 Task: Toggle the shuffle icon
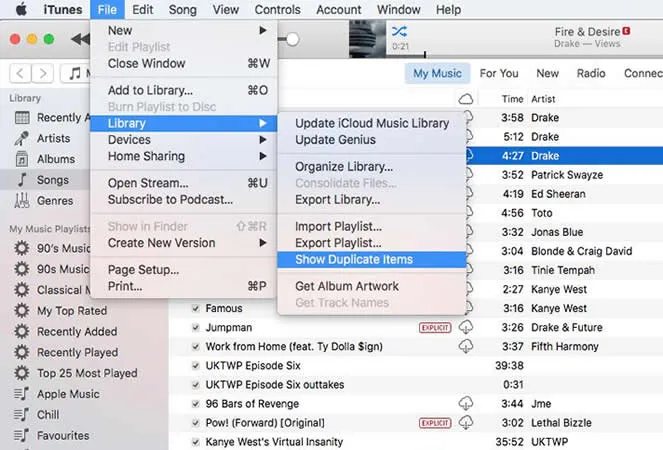(x=399, y=31)
